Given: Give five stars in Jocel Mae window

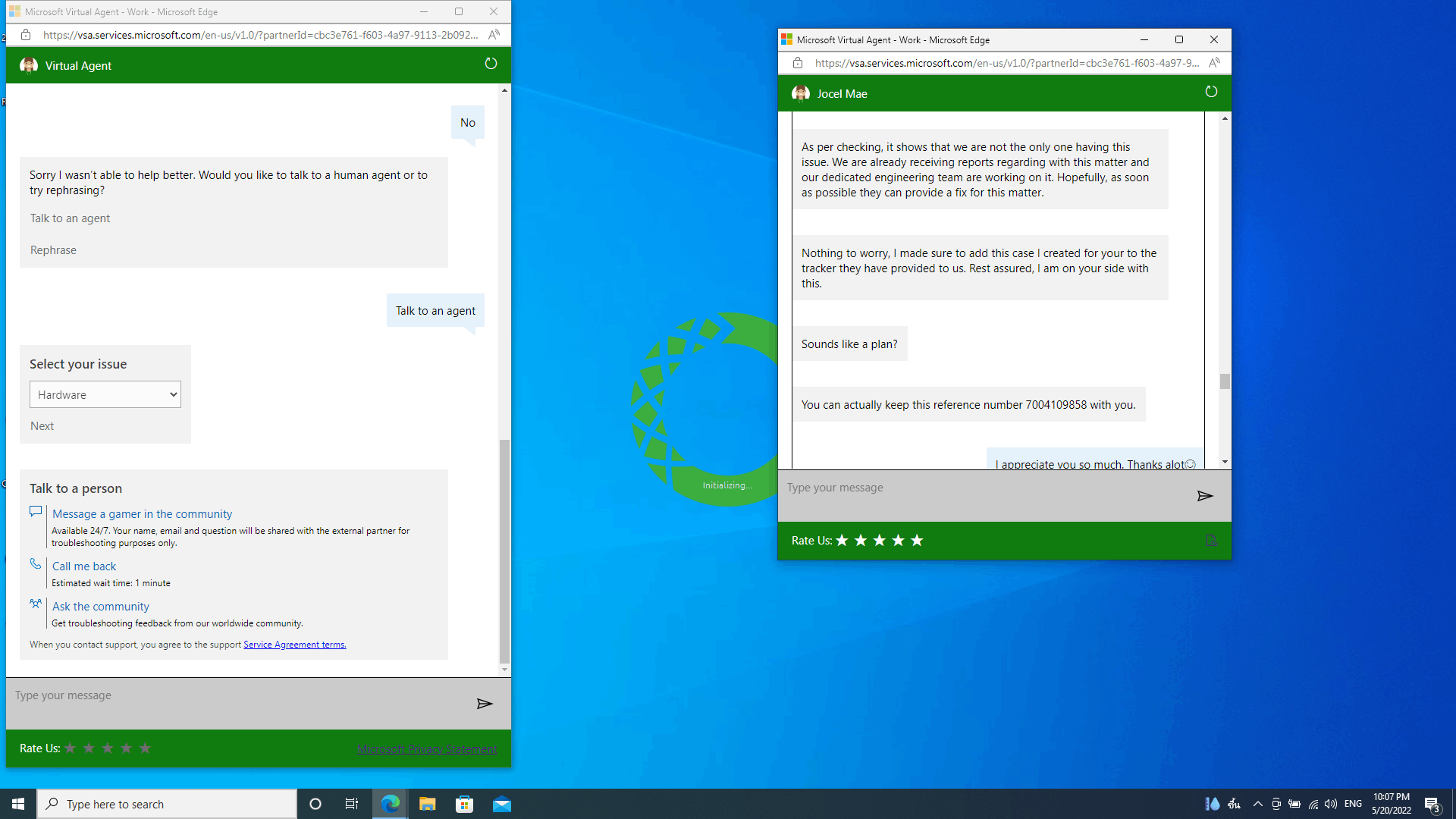Looking at the screenshot, I should pyautogui.click(x=917, y=540).
